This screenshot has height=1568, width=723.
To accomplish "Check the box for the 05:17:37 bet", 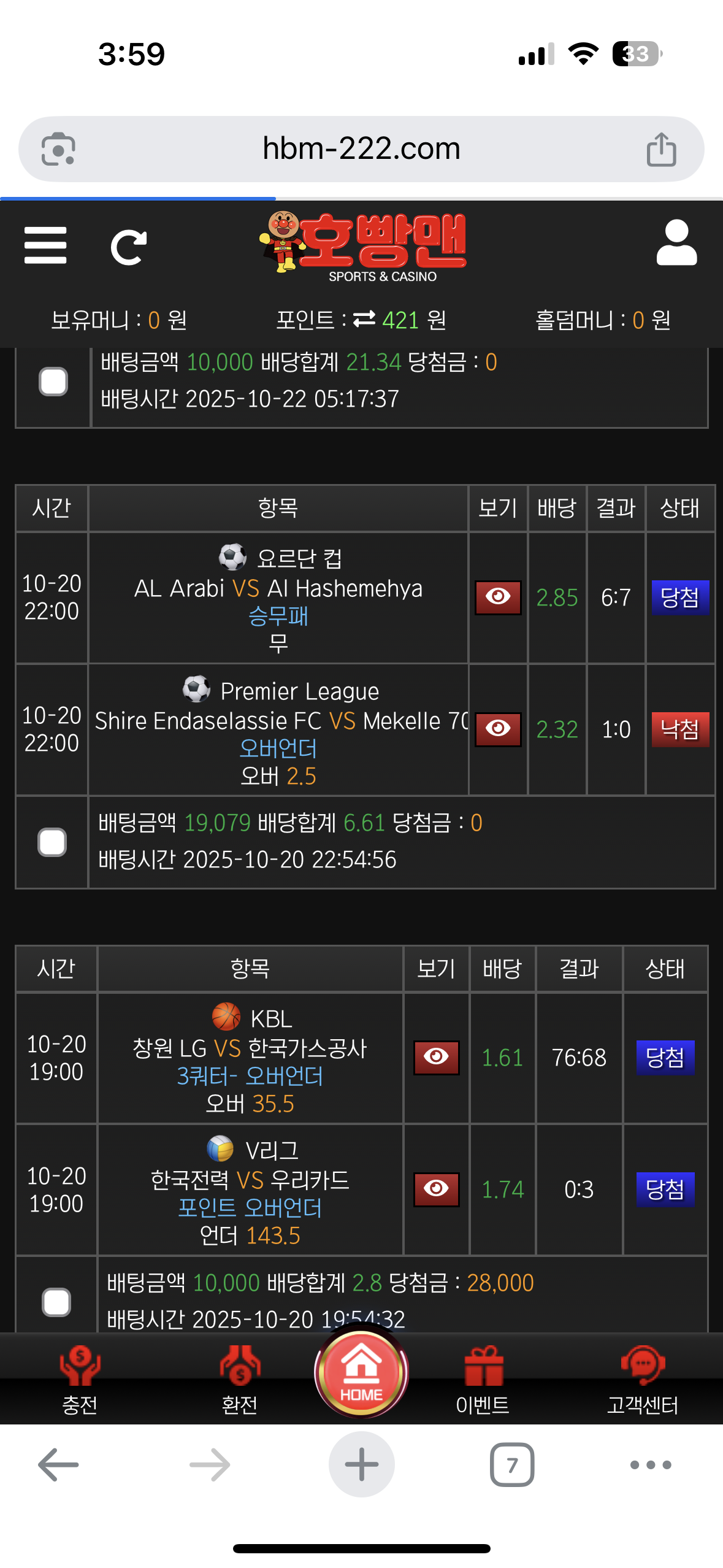I will [x=53, y=382].
